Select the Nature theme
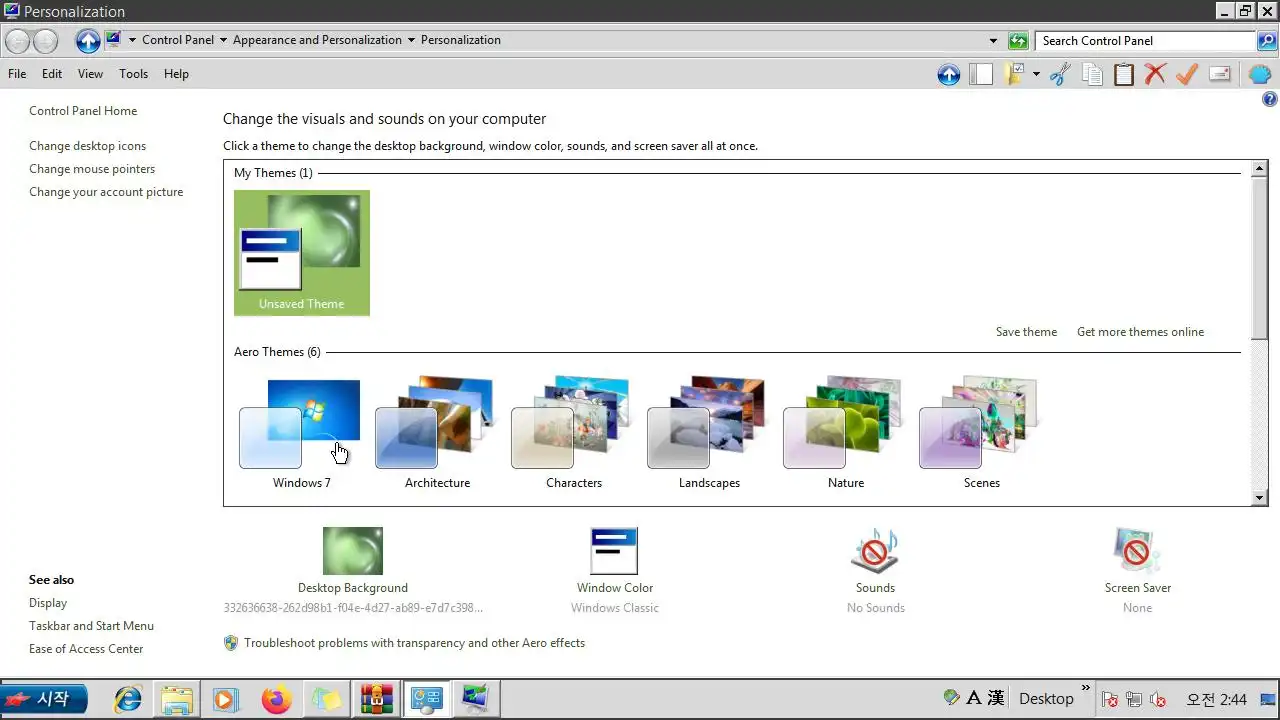Viewport: 1280px width, 720px height. point(845,432)
